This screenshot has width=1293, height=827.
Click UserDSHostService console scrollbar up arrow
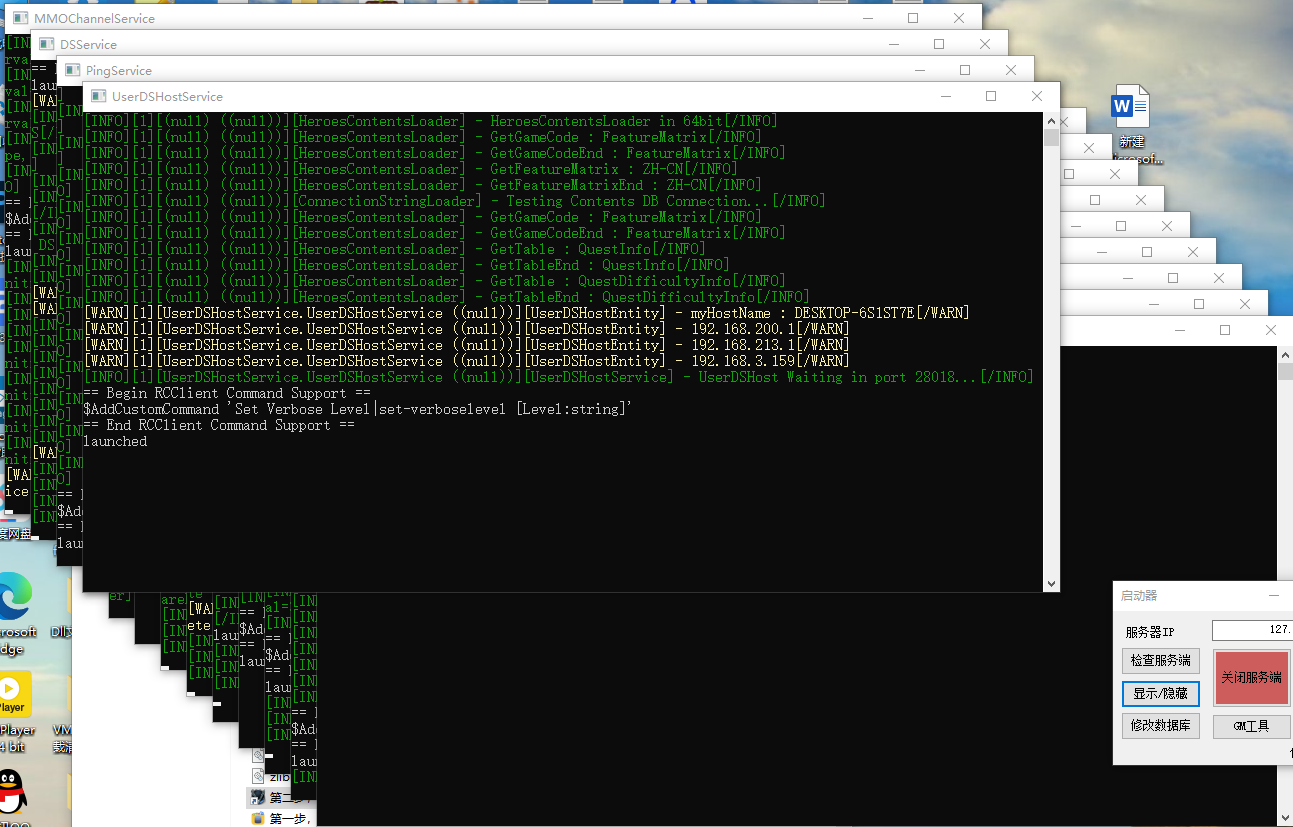click(x=1051, y=121)
